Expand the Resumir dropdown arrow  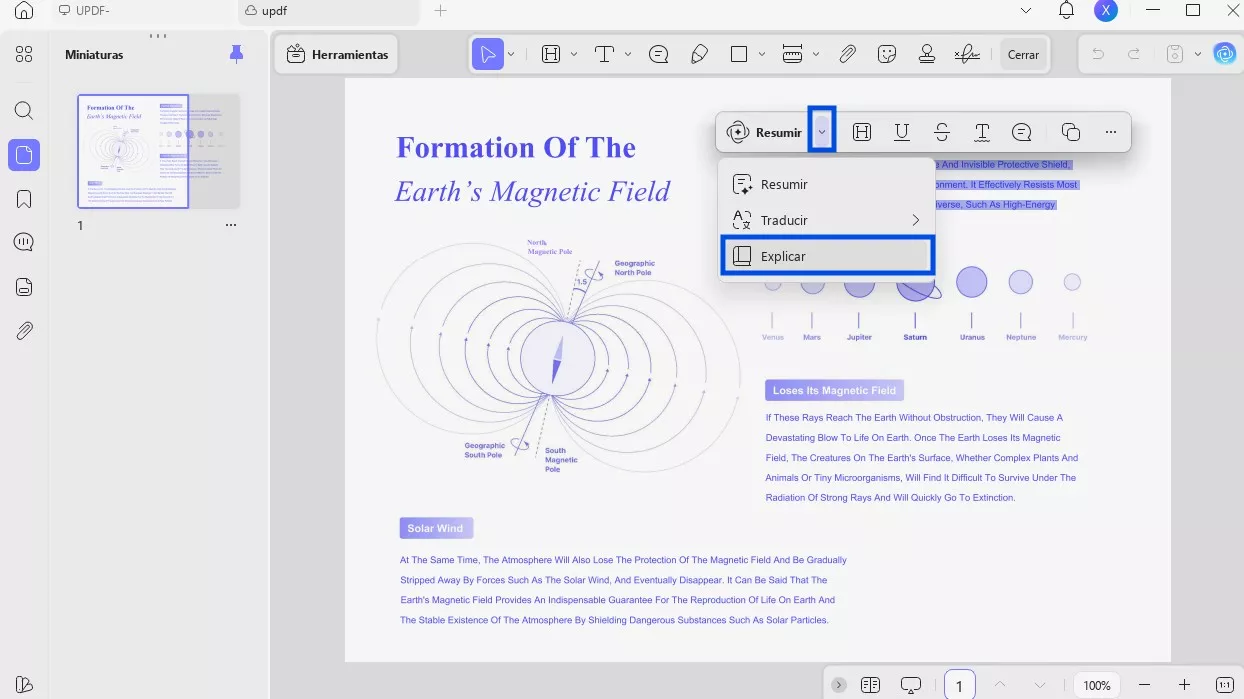coord(822,132)
